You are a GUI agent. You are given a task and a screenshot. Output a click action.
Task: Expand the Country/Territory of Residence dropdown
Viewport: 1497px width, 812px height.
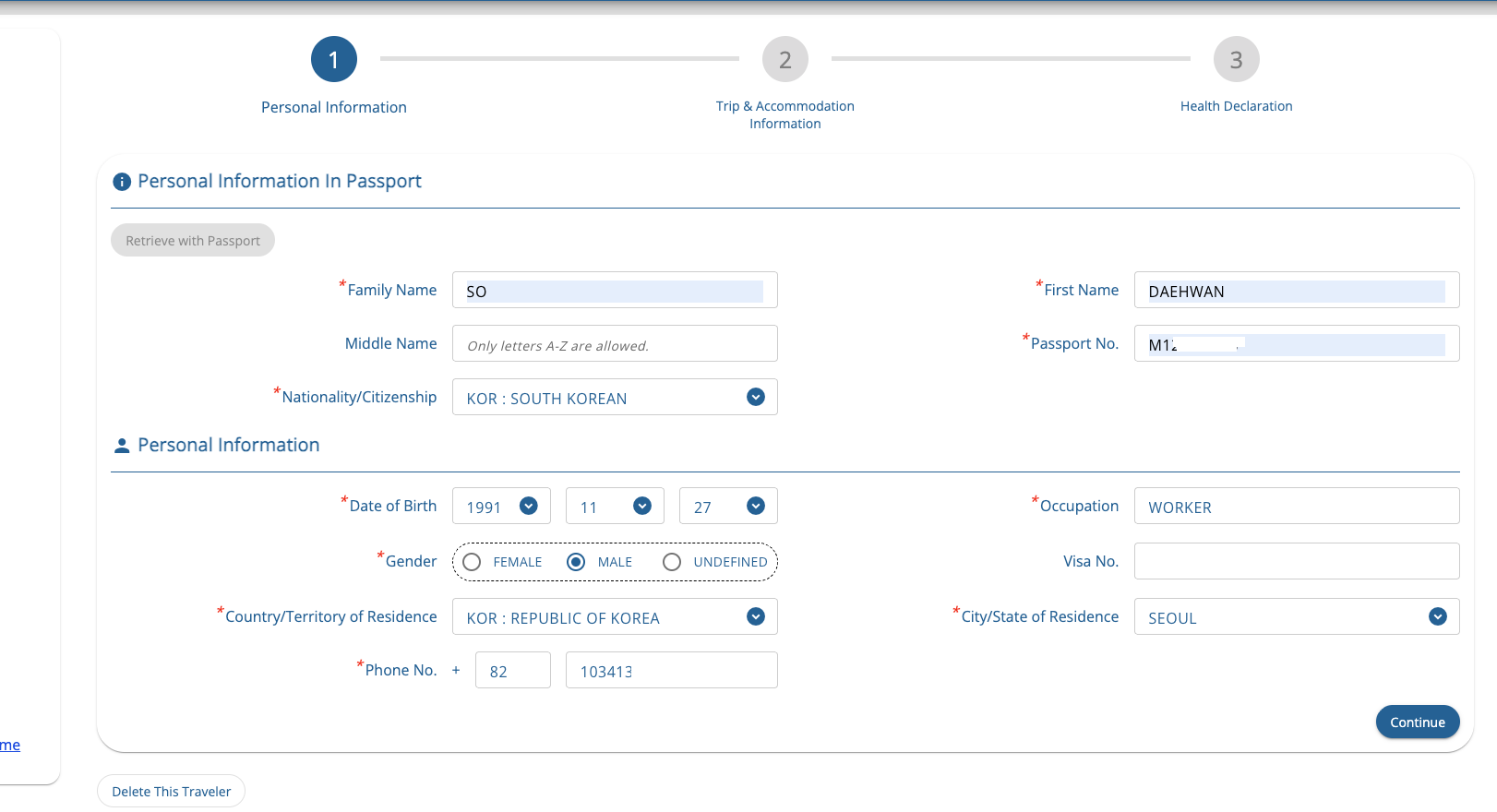pyautogui.click(x=615, y=617)
